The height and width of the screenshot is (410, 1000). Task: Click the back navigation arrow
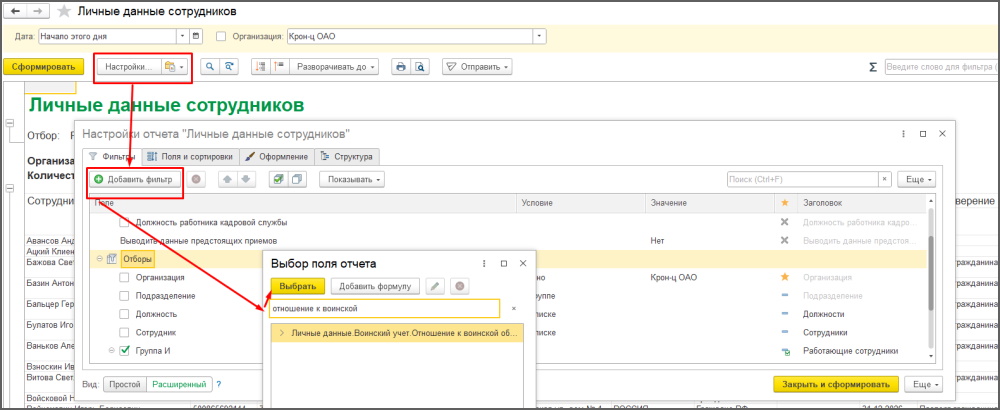pyautogui.click(x=15, y=11)
